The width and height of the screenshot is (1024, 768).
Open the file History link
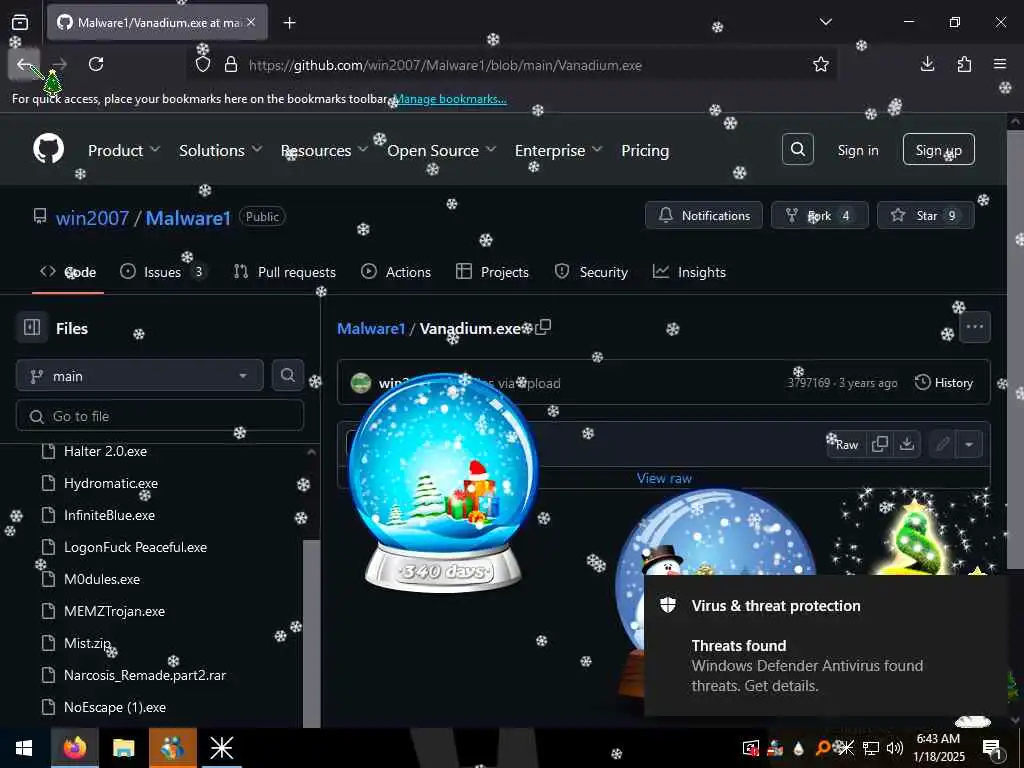(x=944, y=383)
